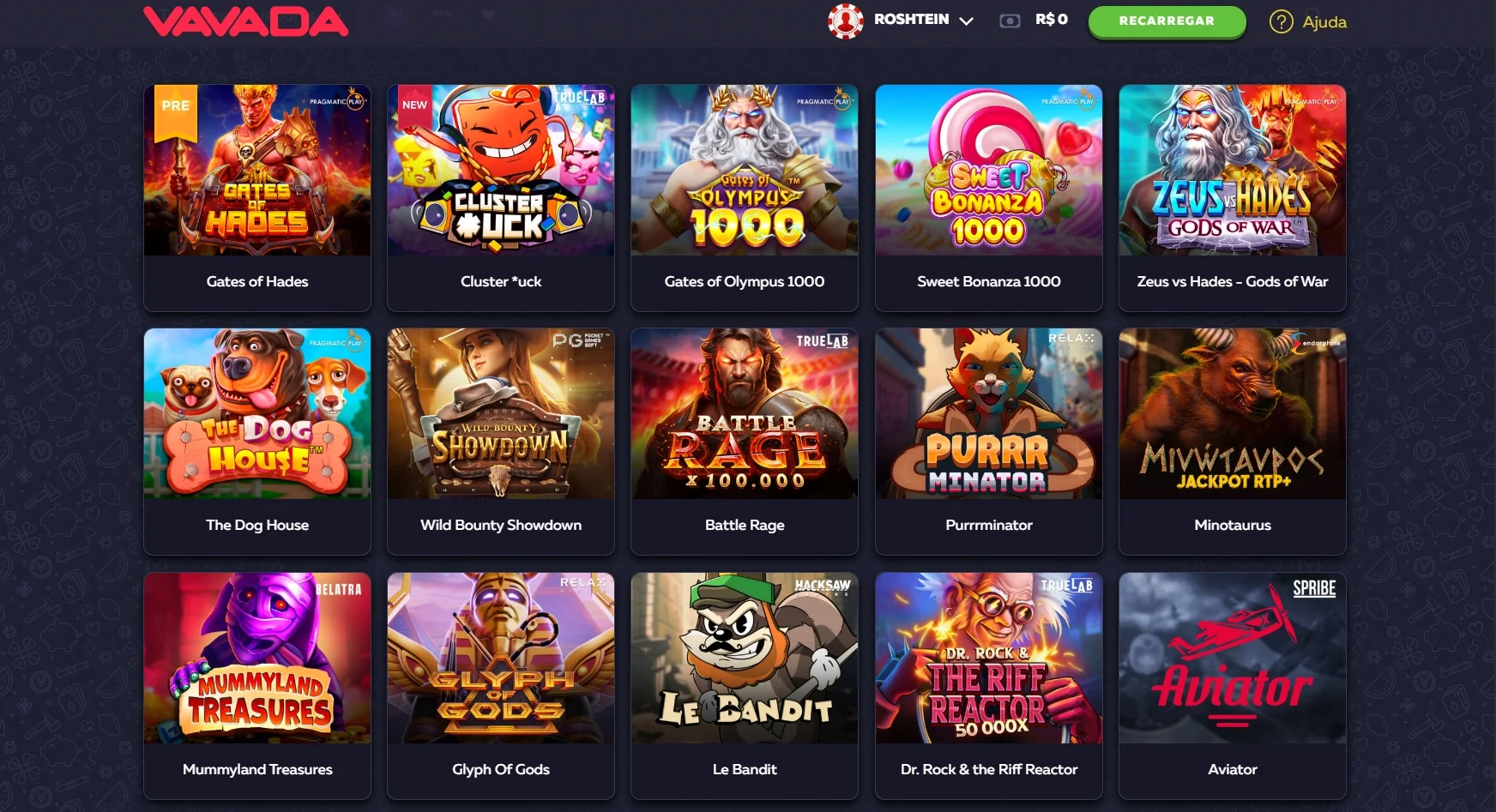This screenshot has width=1496, height=812.
Task: Launch the Cluster *uck game tile
Action: pyautogui.click(x=501, y=198)
